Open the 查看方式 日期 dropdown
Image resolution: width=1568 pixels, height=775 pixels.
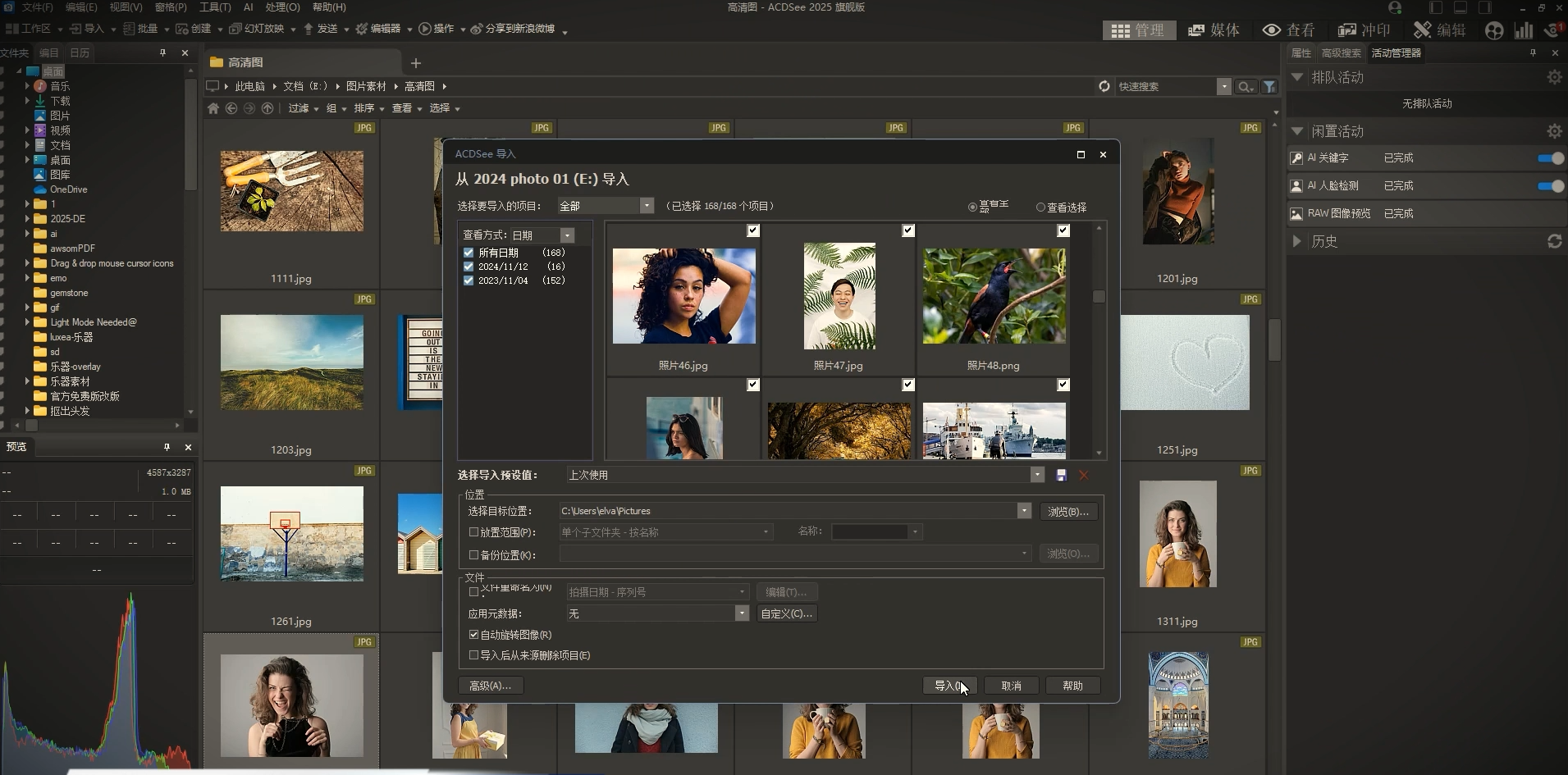click(x=567, y=235)
